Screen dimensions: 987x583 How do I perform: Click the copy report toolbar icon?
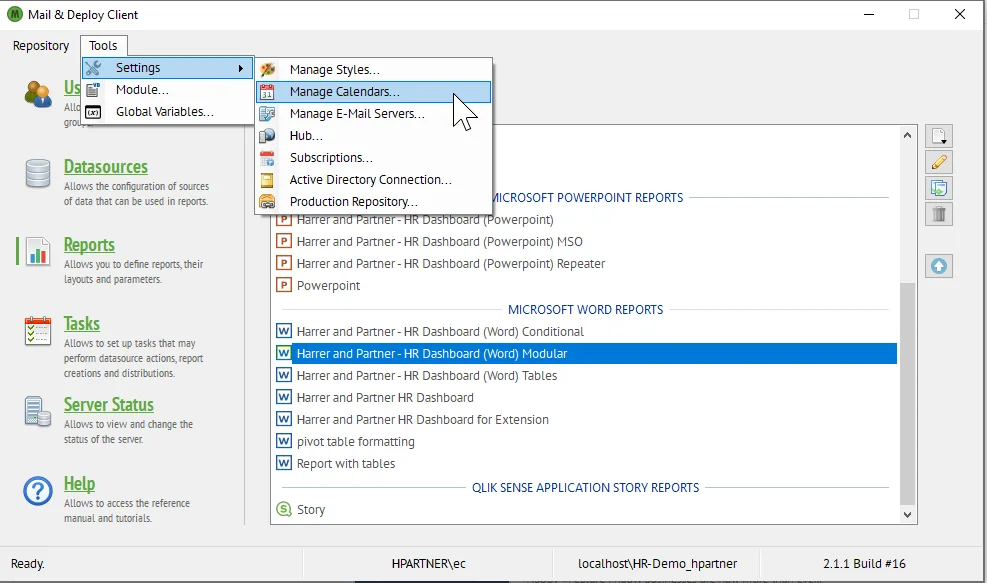click(939, 188)
